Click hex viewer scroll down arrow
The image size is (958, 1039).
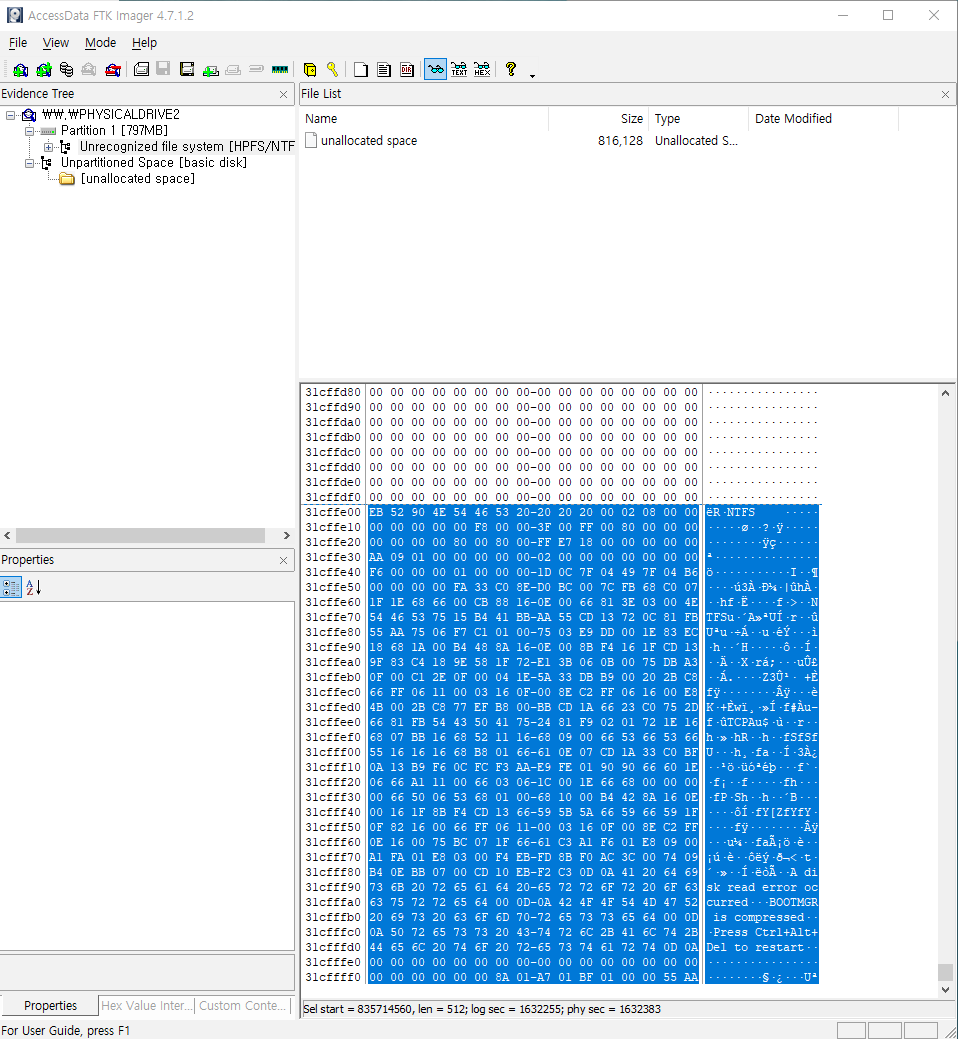pyautogui.click(x=945, y=989)
